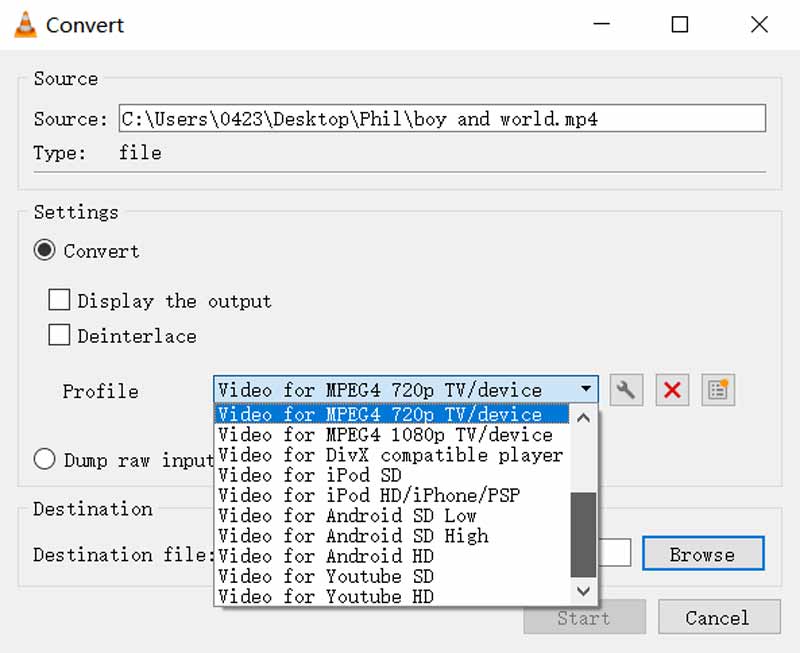Image resolution: width=800 pixels, height=653 pixels.
Task: Click the VLC cone icon in title bar
Action: [x=26, y=24]
